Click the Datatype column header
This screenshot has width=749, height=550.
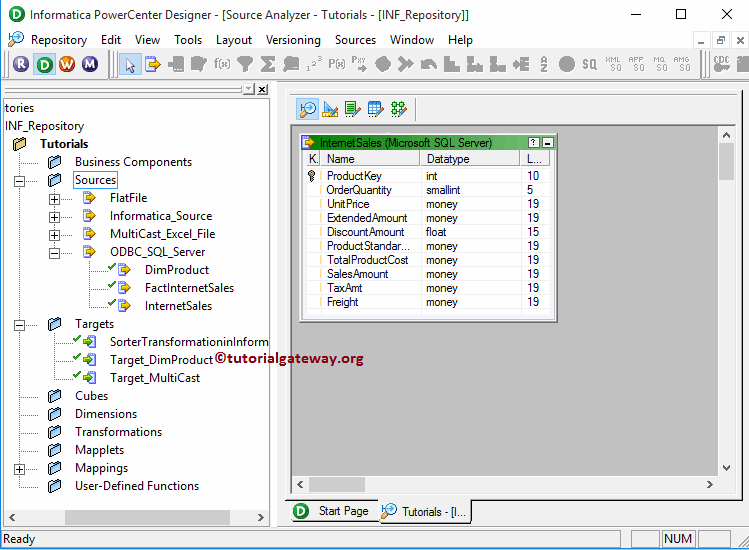tap(470, 159)
